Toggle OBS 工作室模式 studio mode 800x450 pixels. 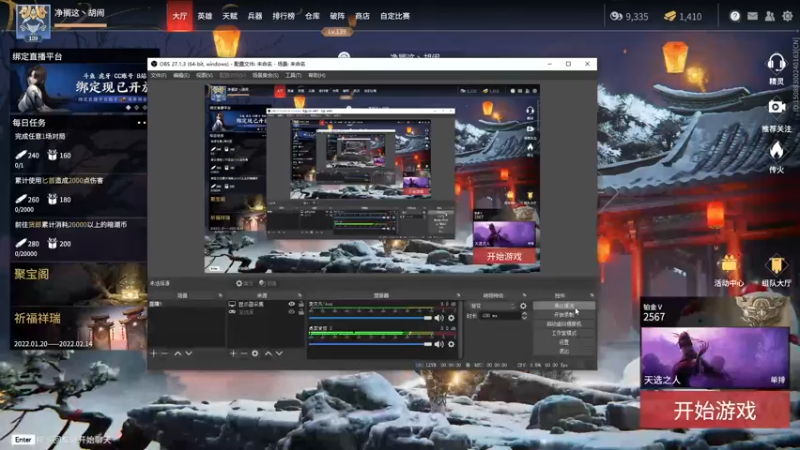coord(564,333)
